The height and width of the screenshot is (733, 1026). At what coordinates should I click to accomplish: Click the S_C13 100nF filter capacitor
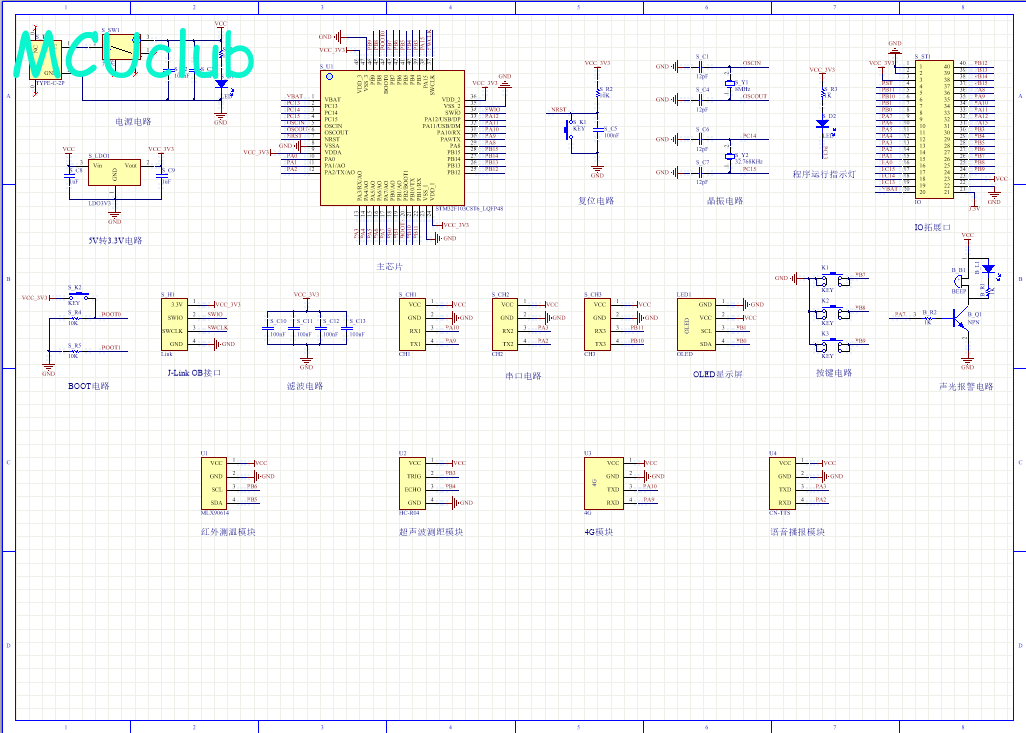[x=347, y=328]
